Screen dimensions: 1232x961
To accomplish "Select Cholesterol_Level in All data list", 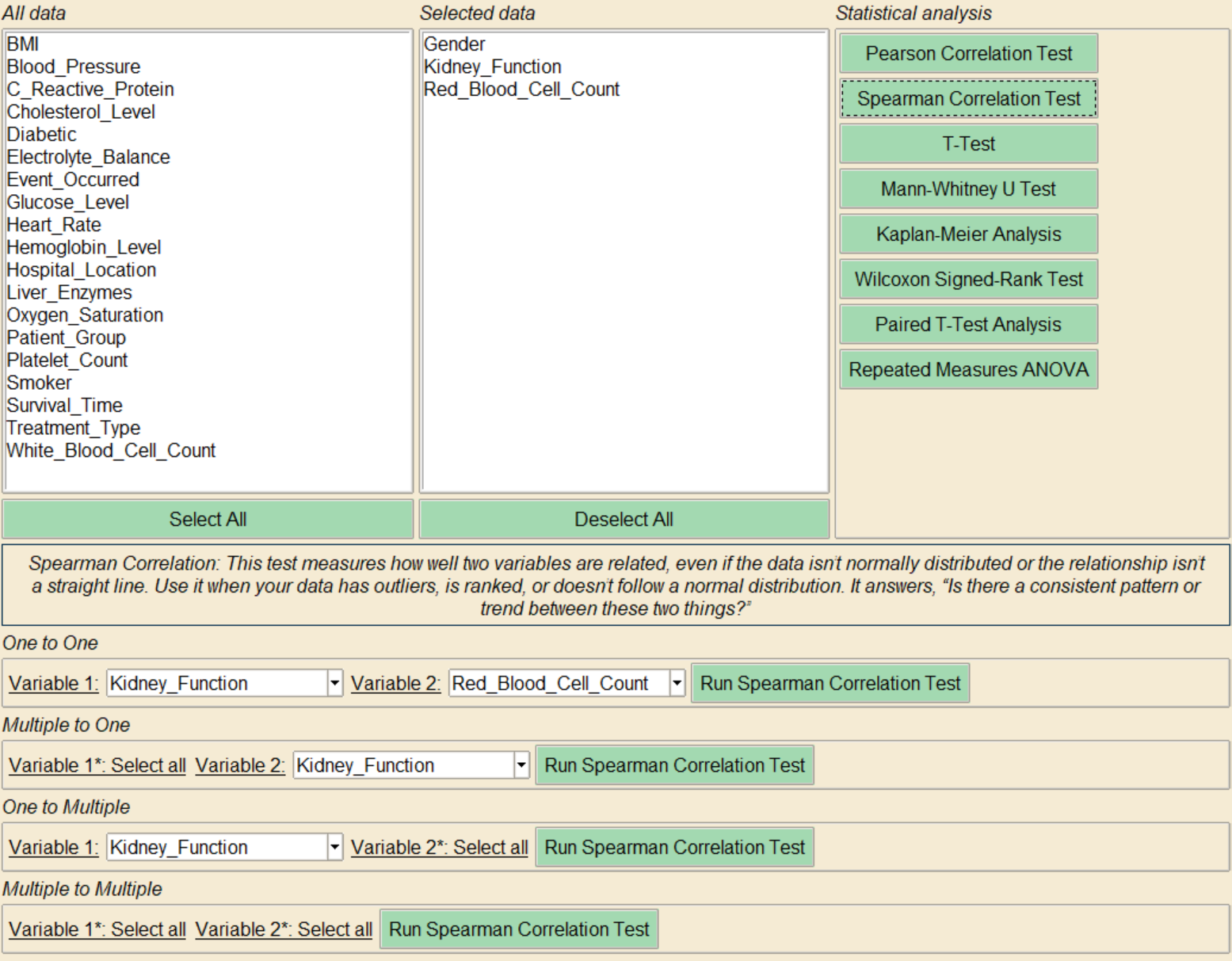I will coord(81,112).
